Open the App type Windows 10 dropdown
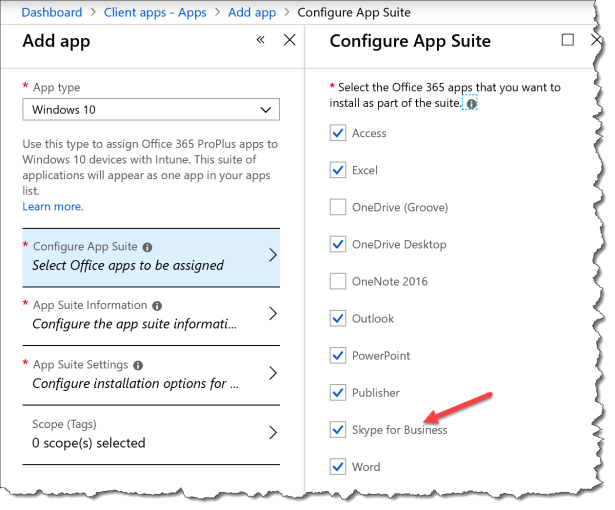The height and width of the screenshot is (510, 615). tap(151, 109)
